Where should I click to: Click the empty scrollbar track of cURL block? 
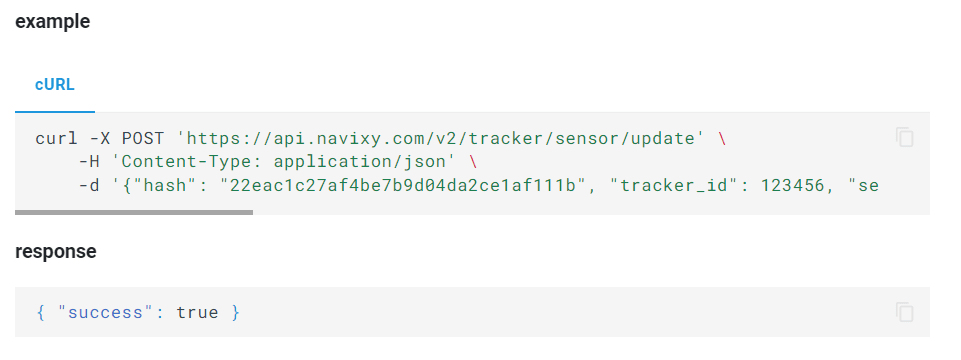pos(591,212)
